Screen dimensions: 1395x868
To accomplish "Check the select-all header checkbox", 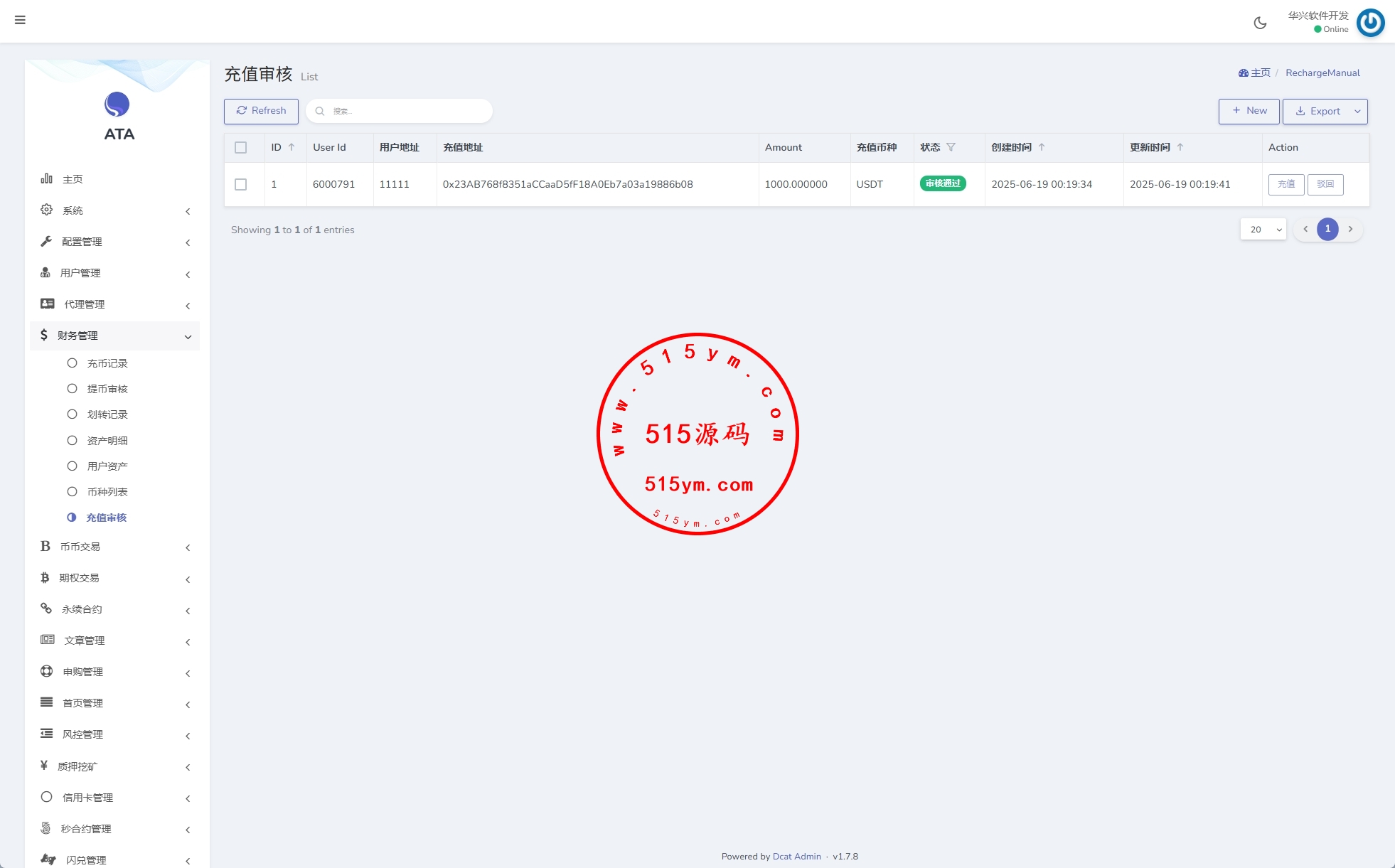I will (x=241, y=148).
